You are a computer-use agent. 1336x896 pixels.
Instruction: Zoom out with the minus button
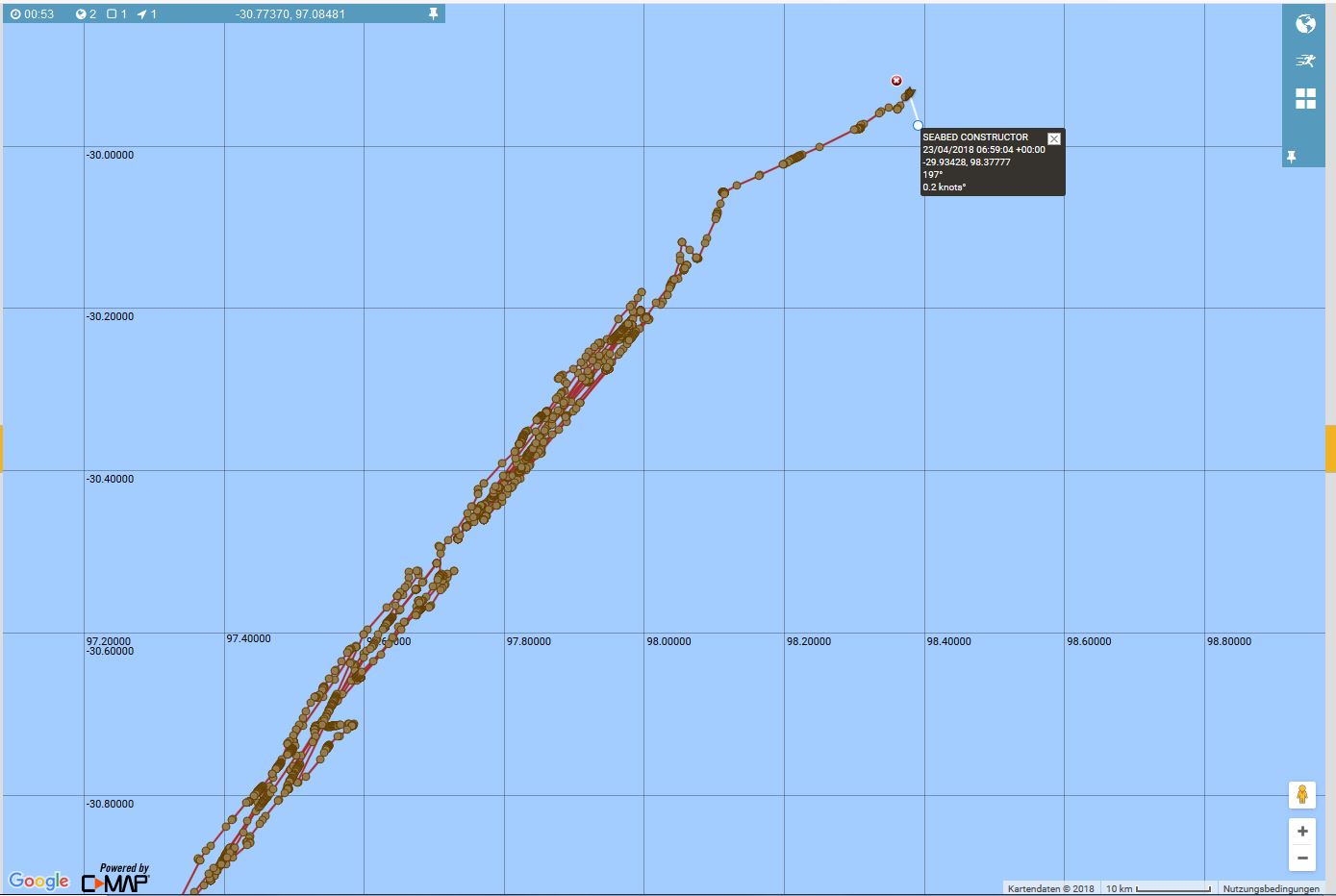tap(1302, 858)
